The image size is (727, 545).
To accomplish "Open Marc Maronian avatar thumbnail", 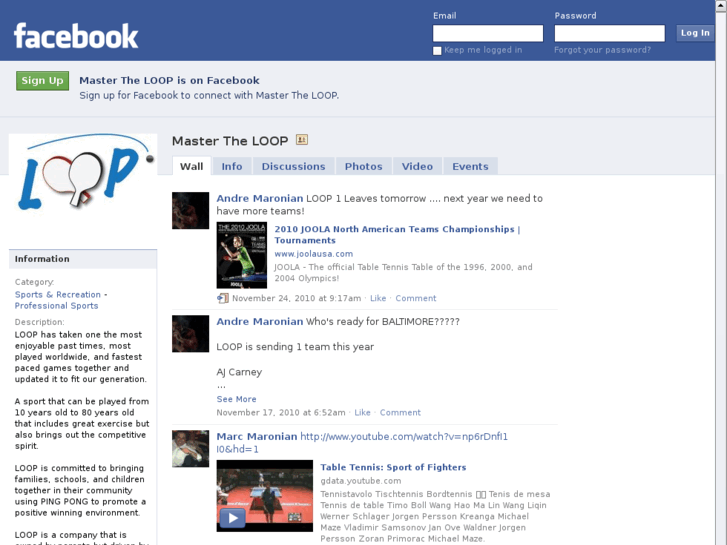I will (191, 449).
